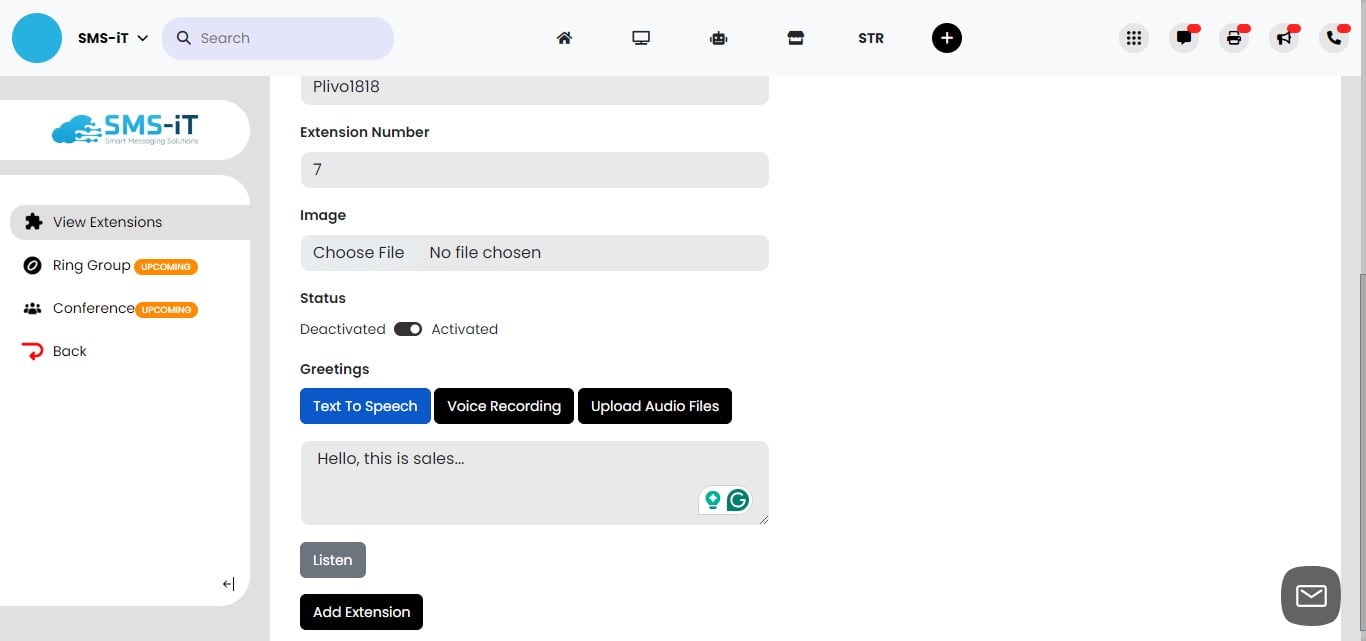Viewport: 1366px width, 641px height.
Task: Open the Intercom chat bubble
Action: (1310, 595)
